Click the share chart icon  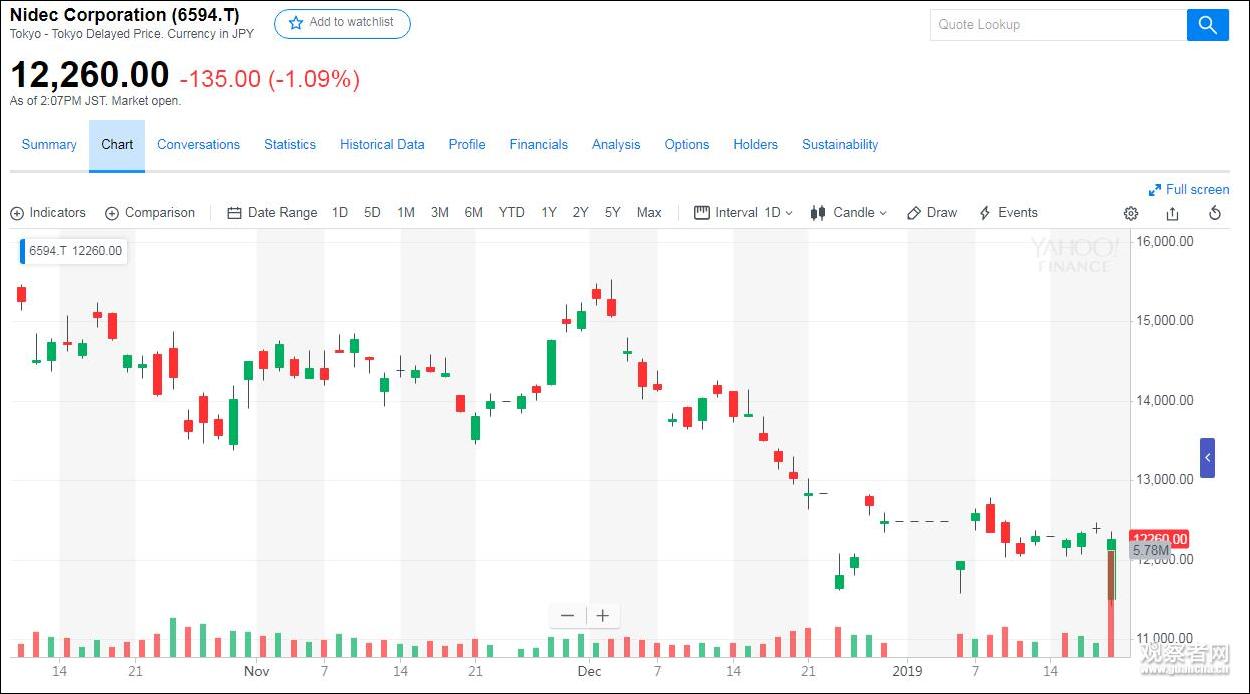click(x=1172, y=213)
